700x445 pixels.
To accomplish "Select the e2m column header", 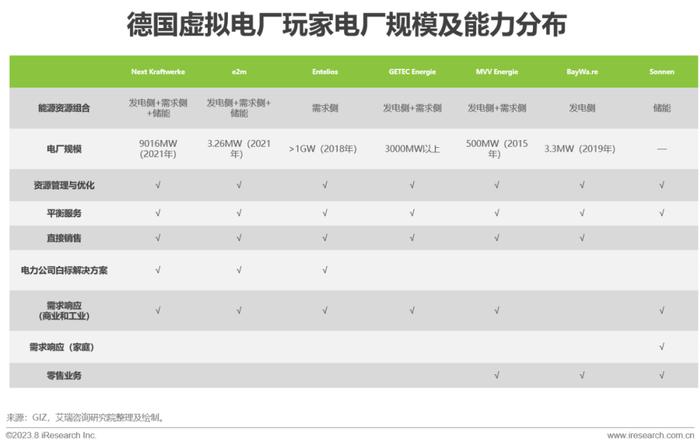I will tap(239, 71).
